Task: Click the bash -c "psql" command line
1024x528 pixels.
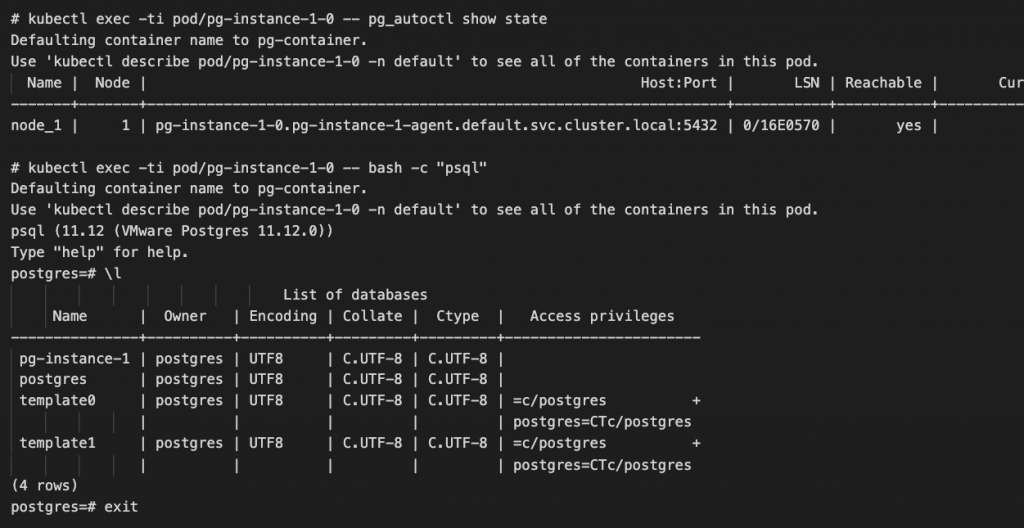Action: coord(249,167)
